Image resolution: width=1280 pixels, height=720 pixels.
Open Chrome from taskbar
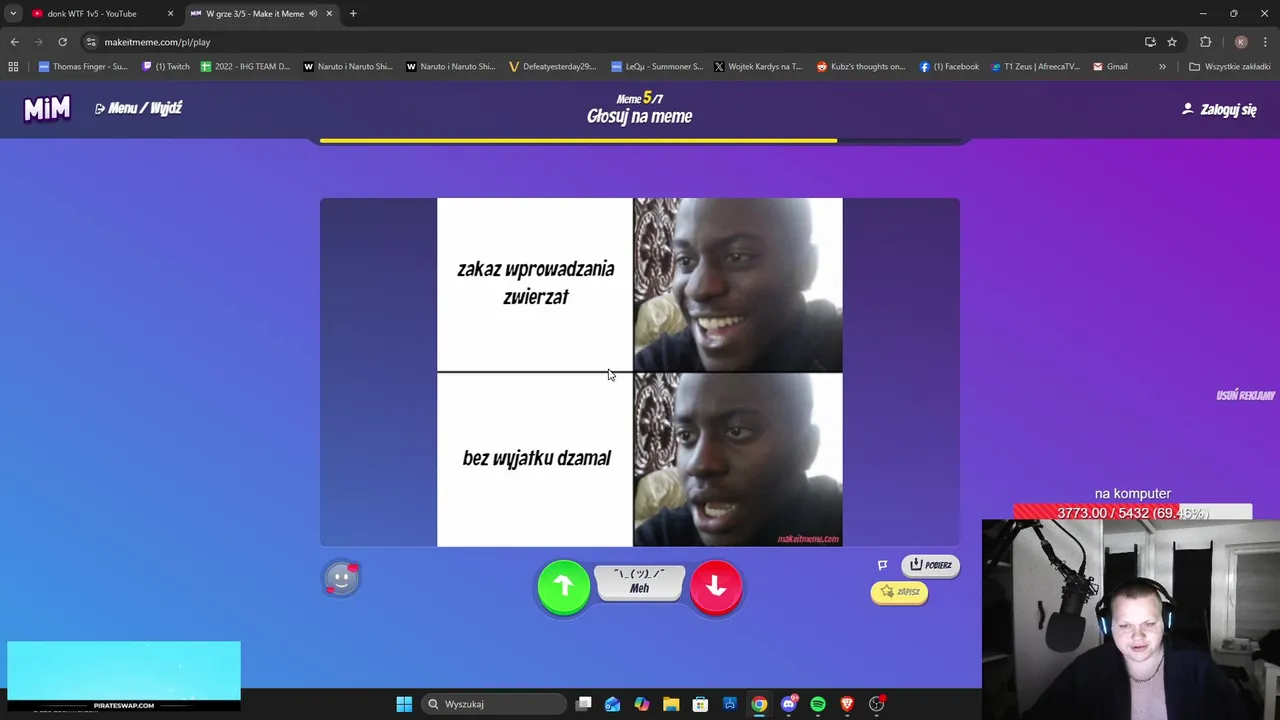(x=759, y=704)
